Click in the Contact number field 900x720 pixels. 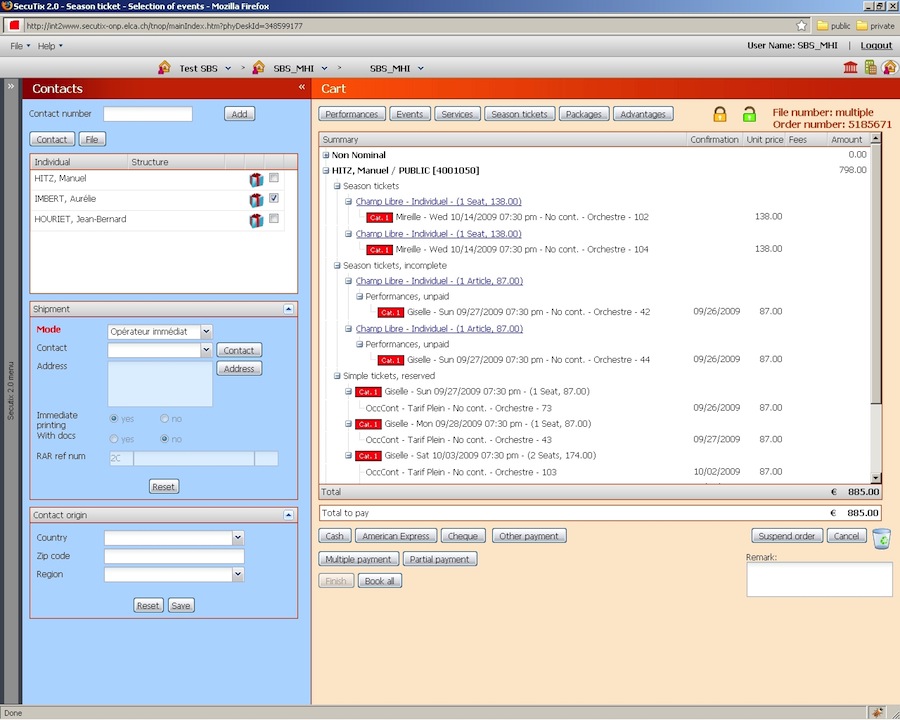[x=148, y=114]
